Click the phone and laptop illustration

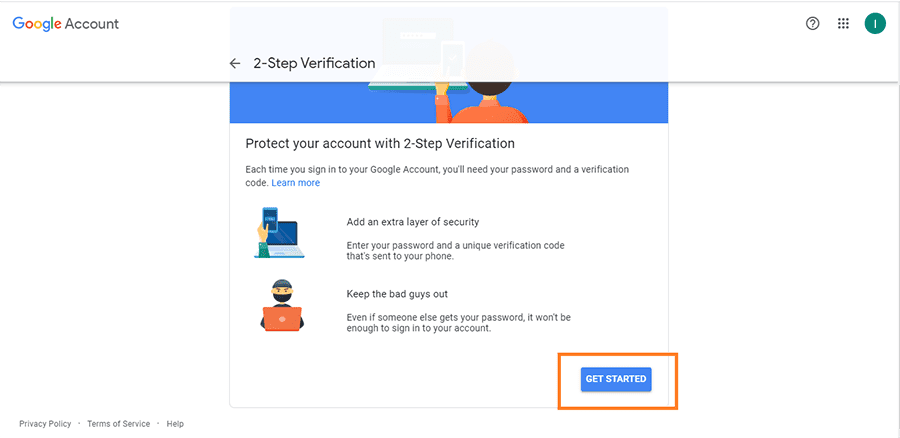click(x=279, y=232)
